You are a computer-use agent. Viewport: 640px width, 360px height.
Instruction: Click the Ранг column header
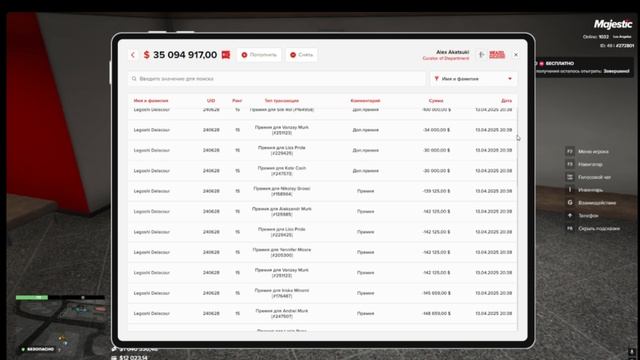pyautogui.click(x=237, y=100)
